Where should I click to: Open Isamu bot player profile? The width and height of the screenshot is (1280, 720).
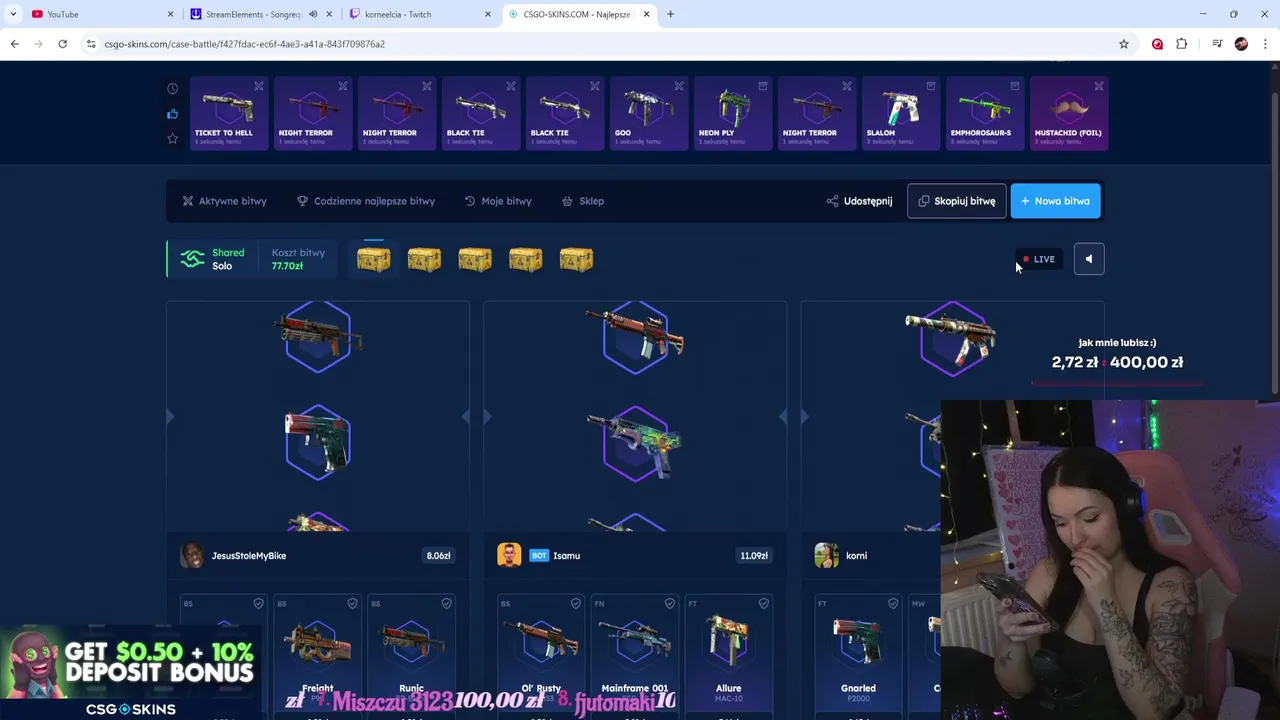tap(566, 556)
